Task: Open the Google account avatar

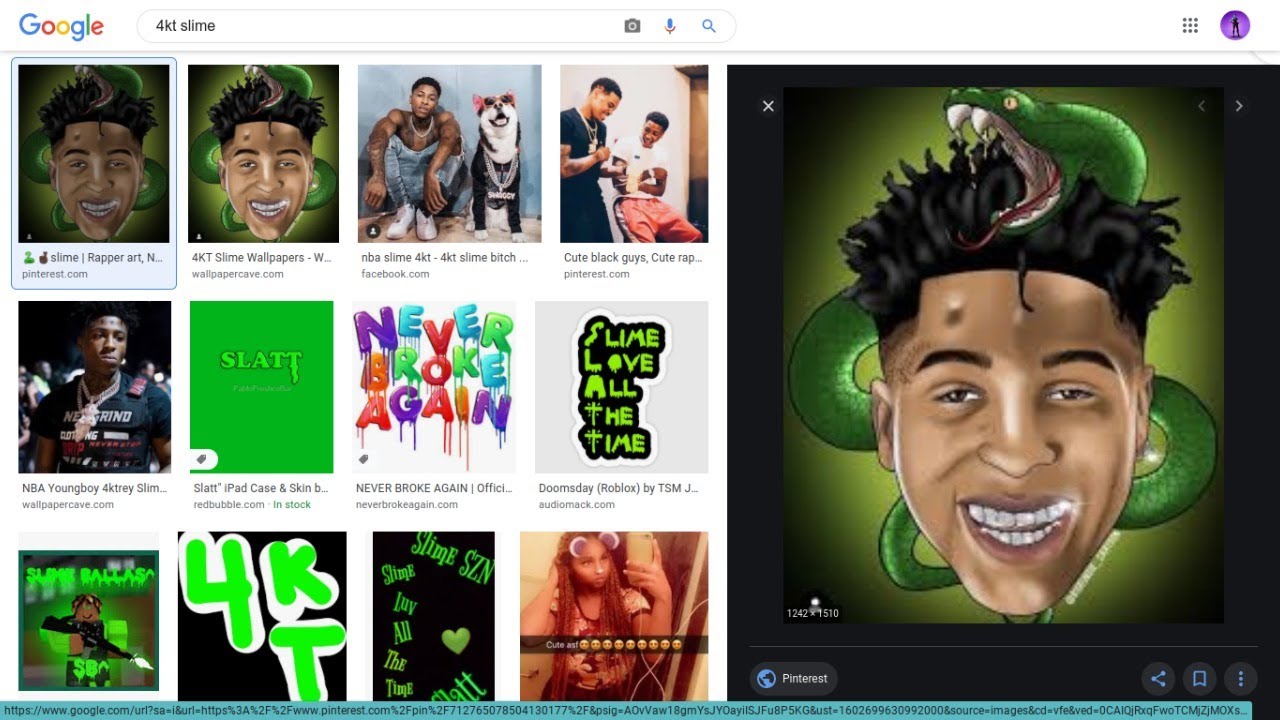Action: tap(1235, 26)
